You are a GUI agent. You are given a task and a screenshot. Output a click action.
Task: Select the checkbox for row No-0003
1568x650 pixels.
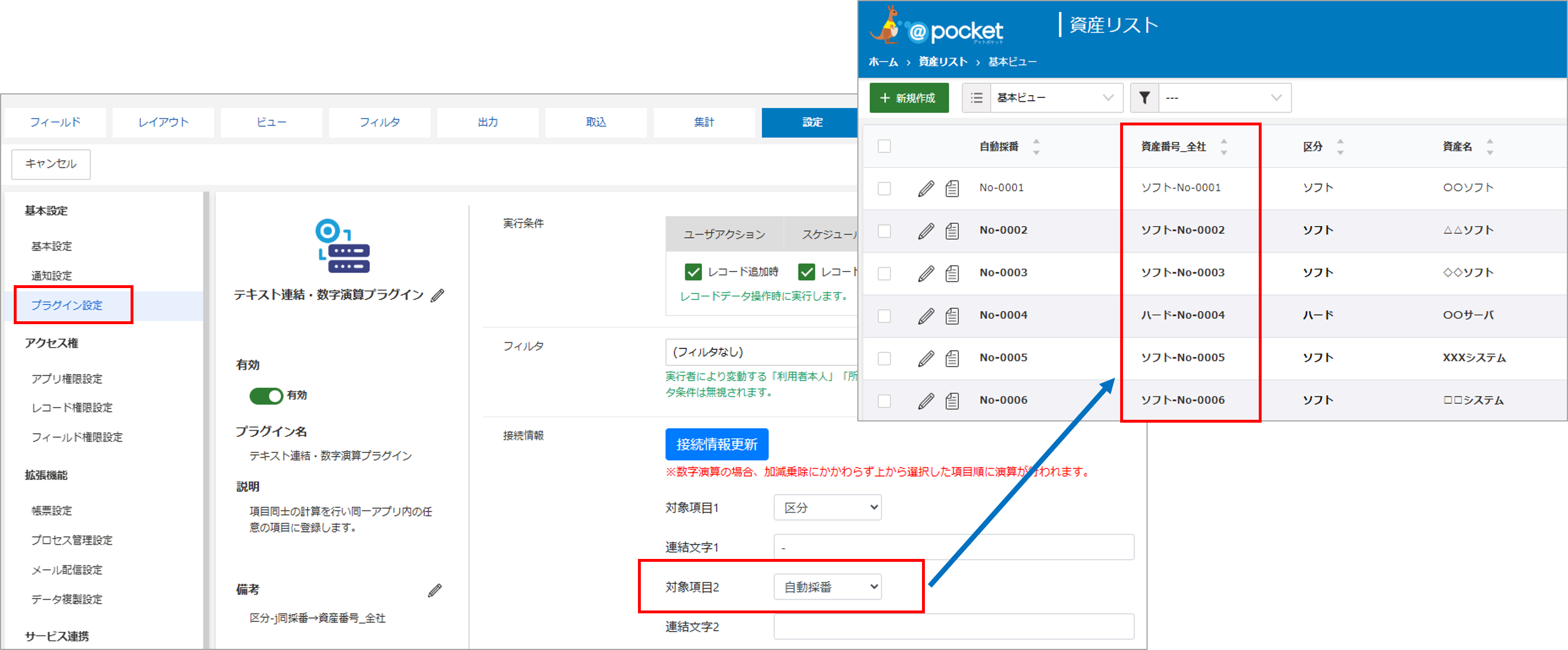click(884, 274)
